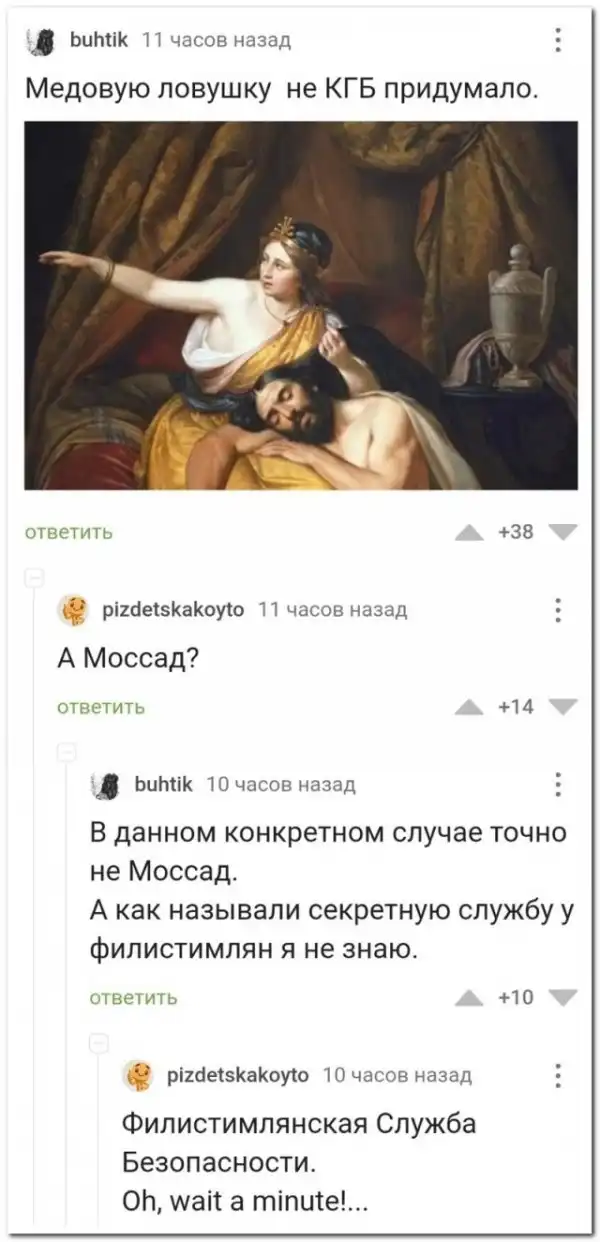Collapse the "А Моссад?" reply thread
Screen dimensions: 600x1242
coord(32,577)
